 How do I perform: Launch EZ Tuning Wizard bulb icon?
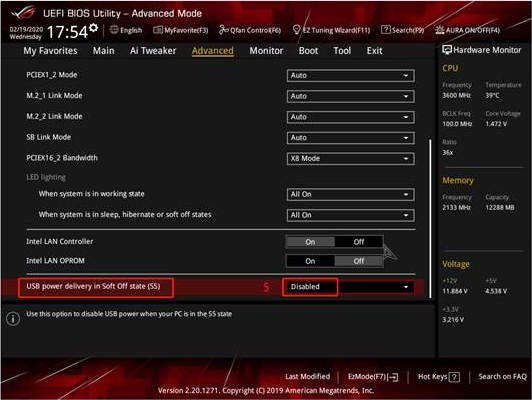(296, 30)
